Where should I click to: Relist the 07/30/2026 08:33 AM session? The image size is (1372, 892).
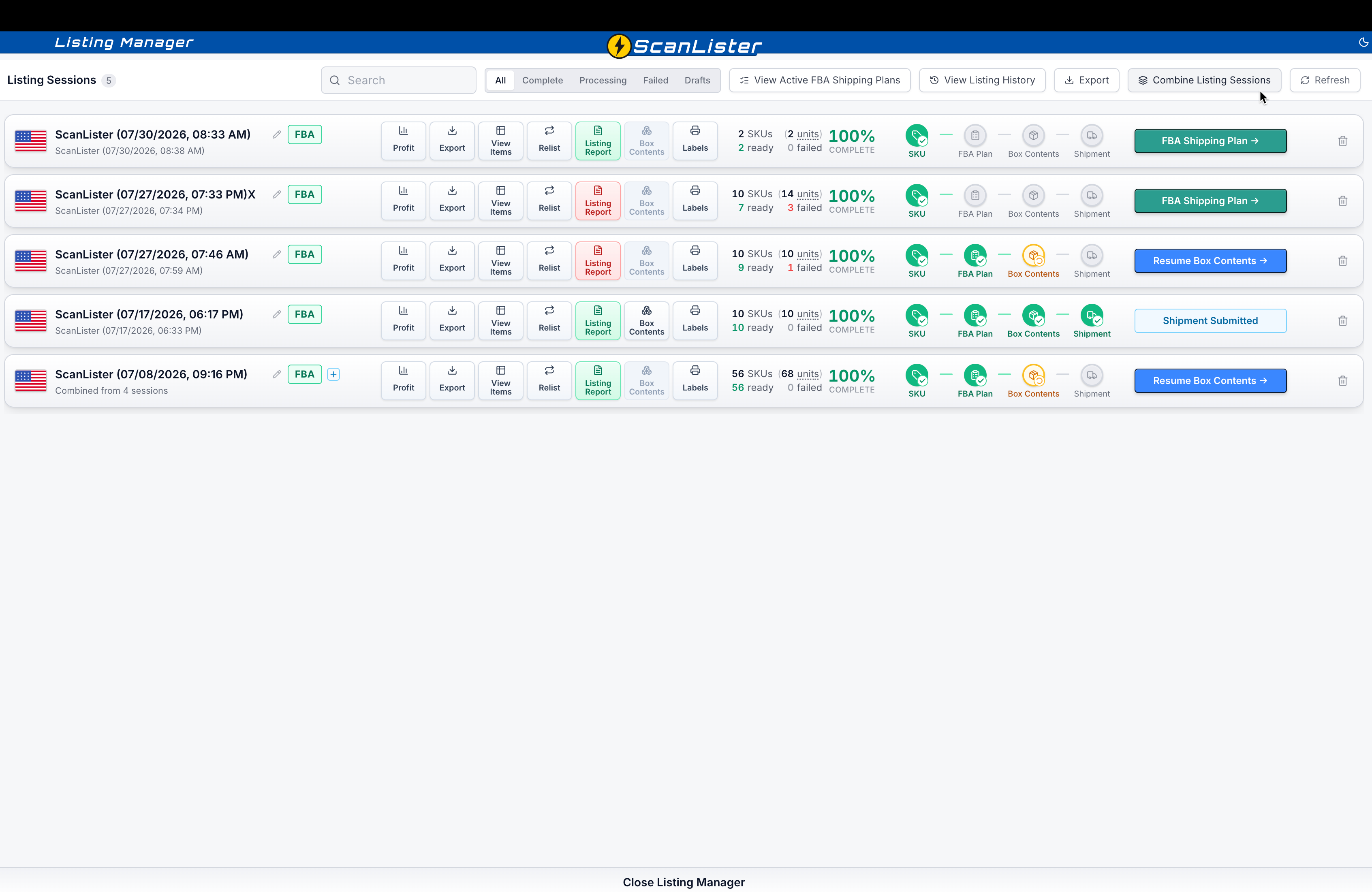click(x=549, y=141)
